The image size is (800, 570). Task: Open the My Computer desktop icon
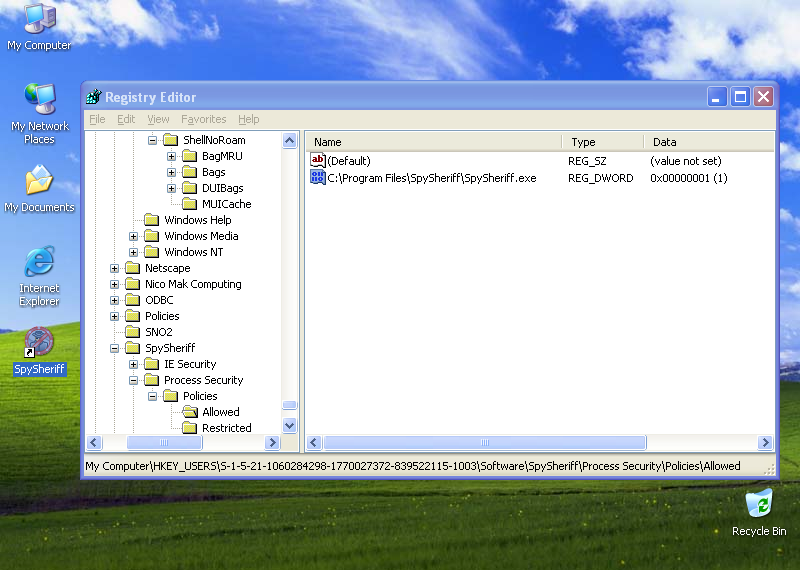39,19
